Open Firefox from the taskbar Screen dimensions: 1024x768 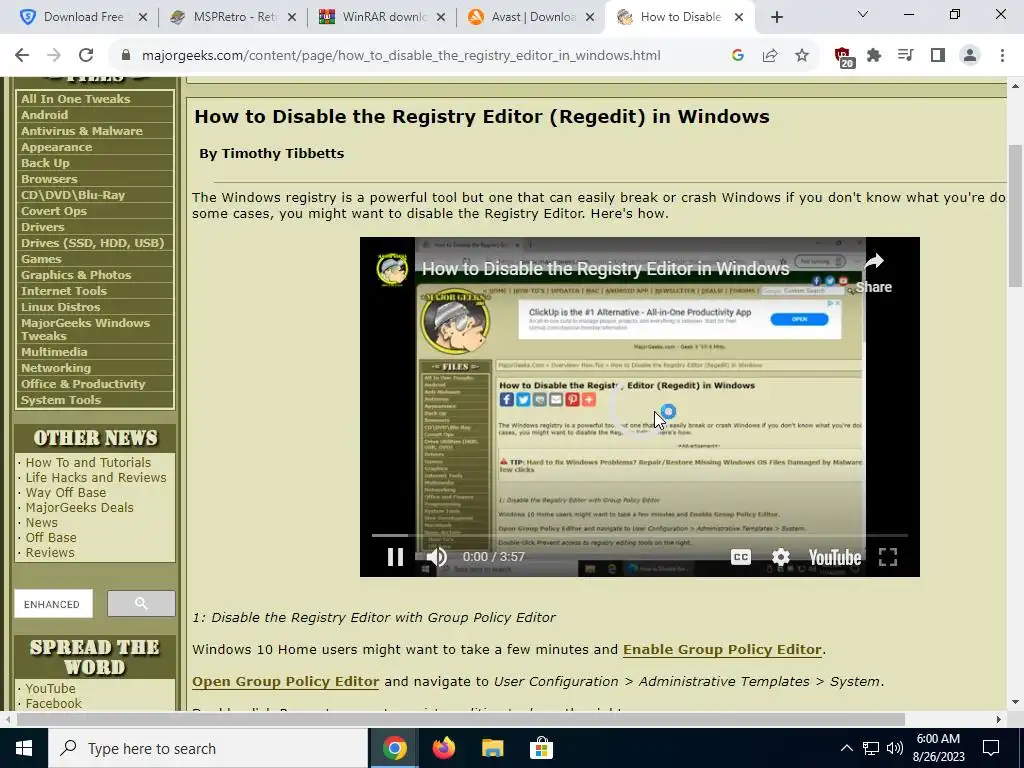(444, 748)
